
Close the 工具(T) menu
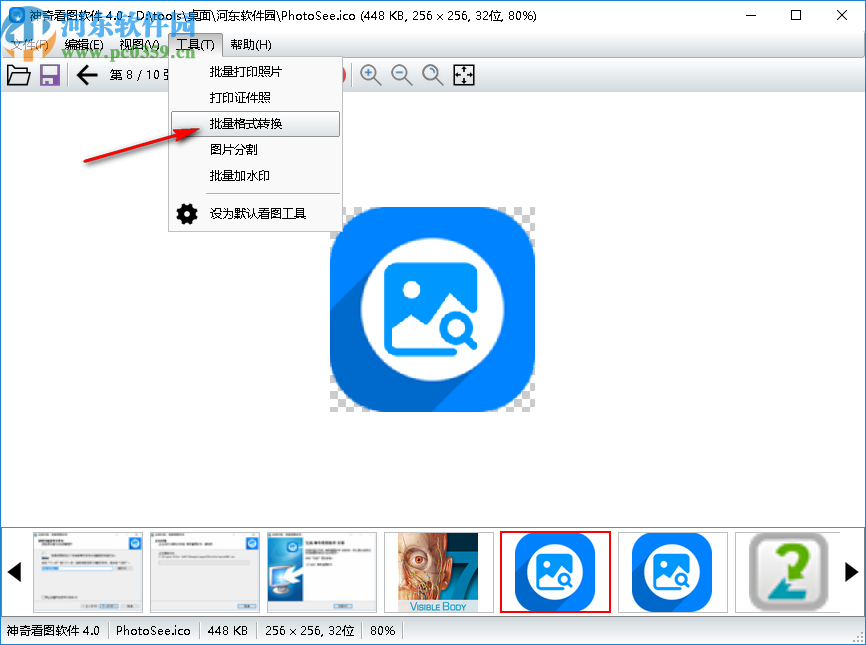tap(196, 45)
